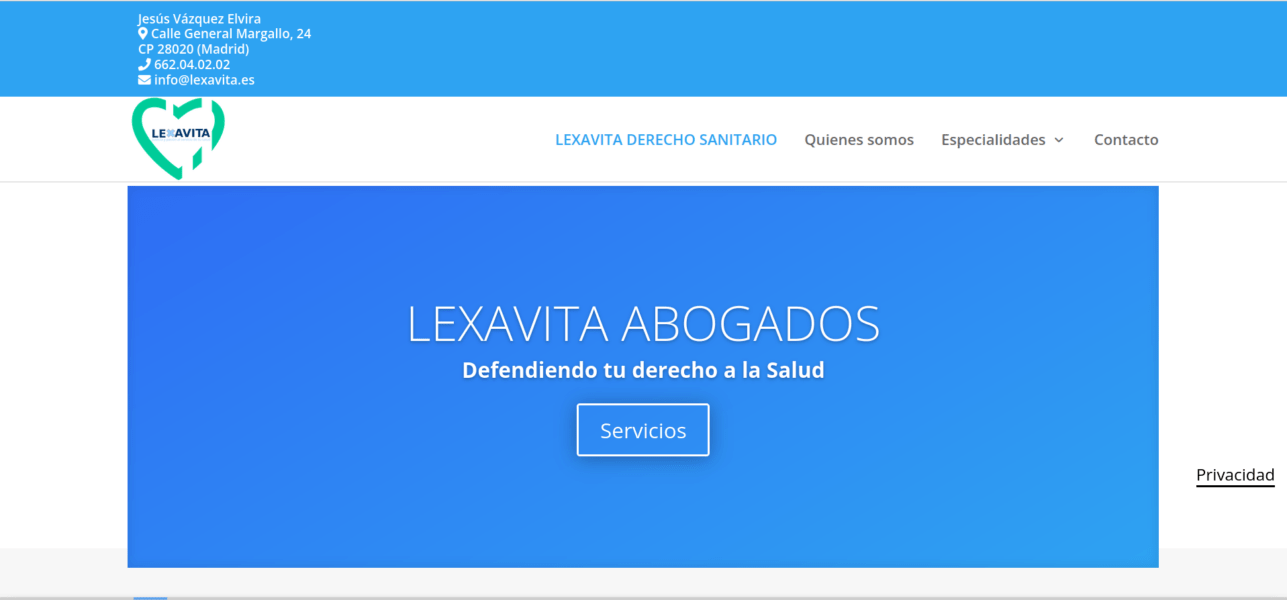Image resolution: width=1287 pixels, height=600 pixels.
Task: Open LEXAVITA DERECHO SANITARIO menu item
Action: [666, 140]
